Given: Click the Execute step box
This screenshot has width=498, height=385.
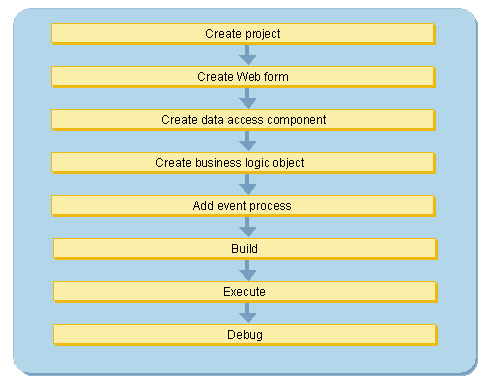Looking at the screenshot, I should click(x=245, y=291).
